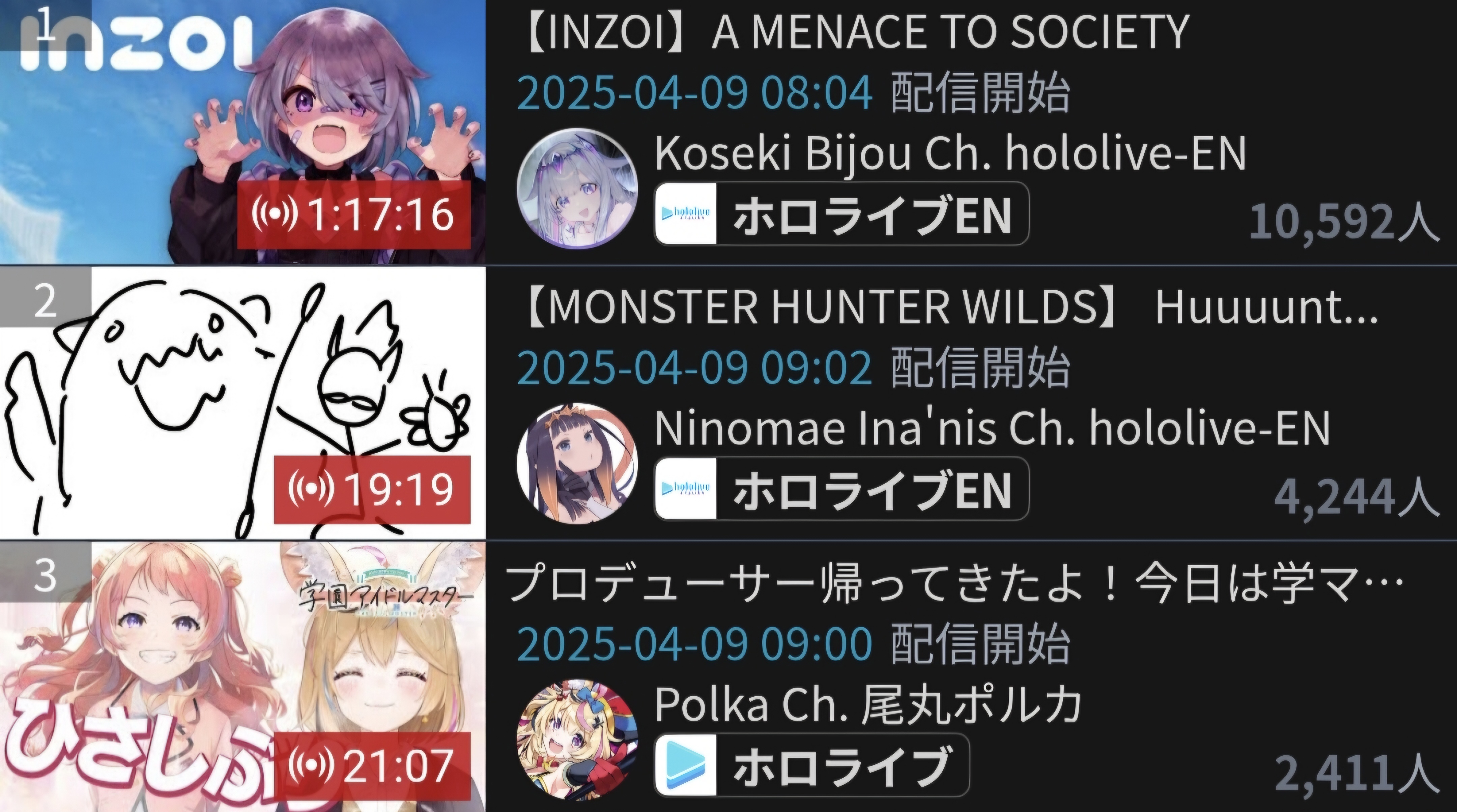The width and height of the screenshot is (1457, 812).
Task: Open Koseki Bijou's channel avatar
Action: 577,188
